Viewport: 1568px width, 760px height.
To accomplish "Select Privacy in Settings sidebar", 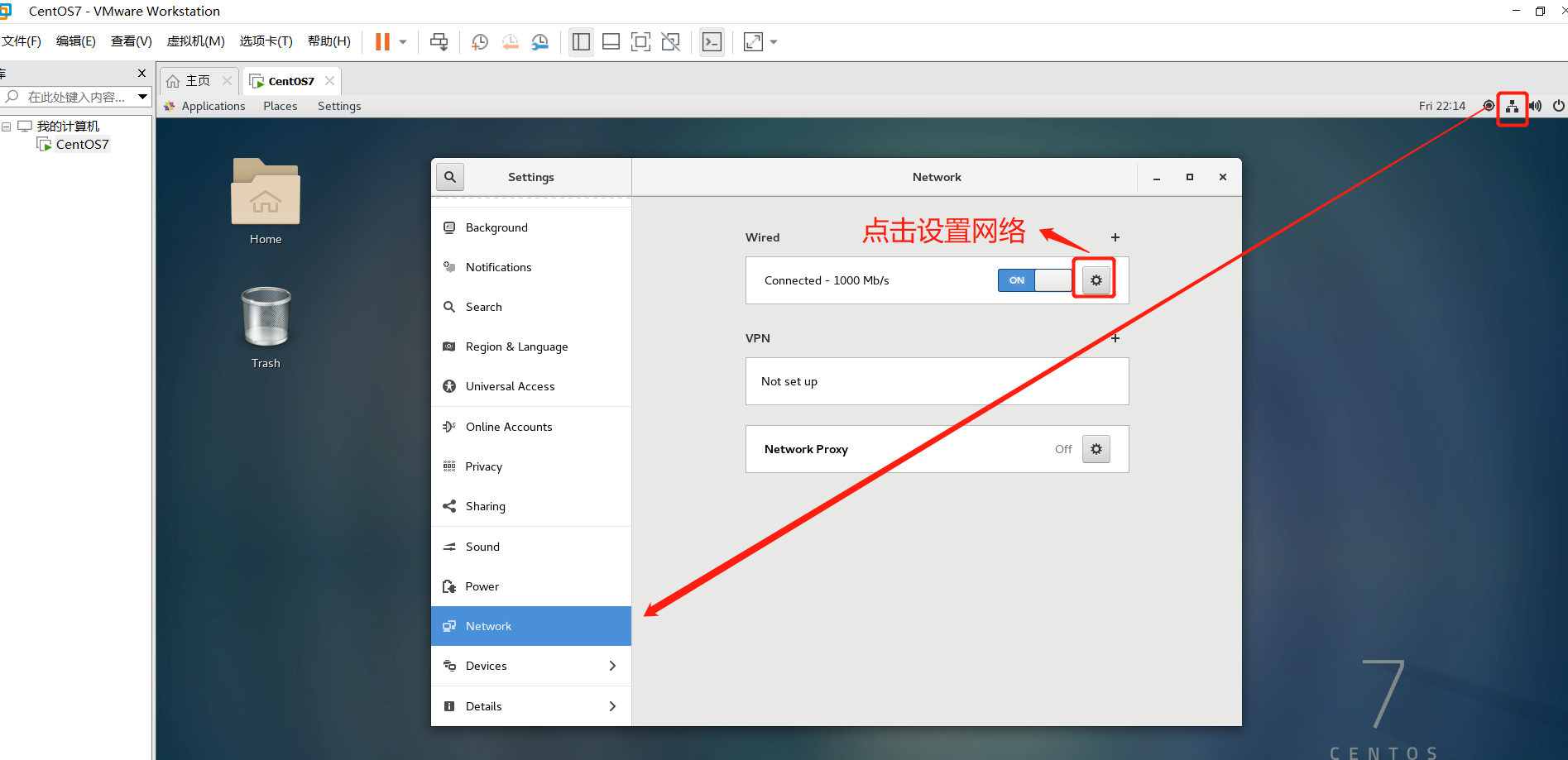I will pos(531,466).
